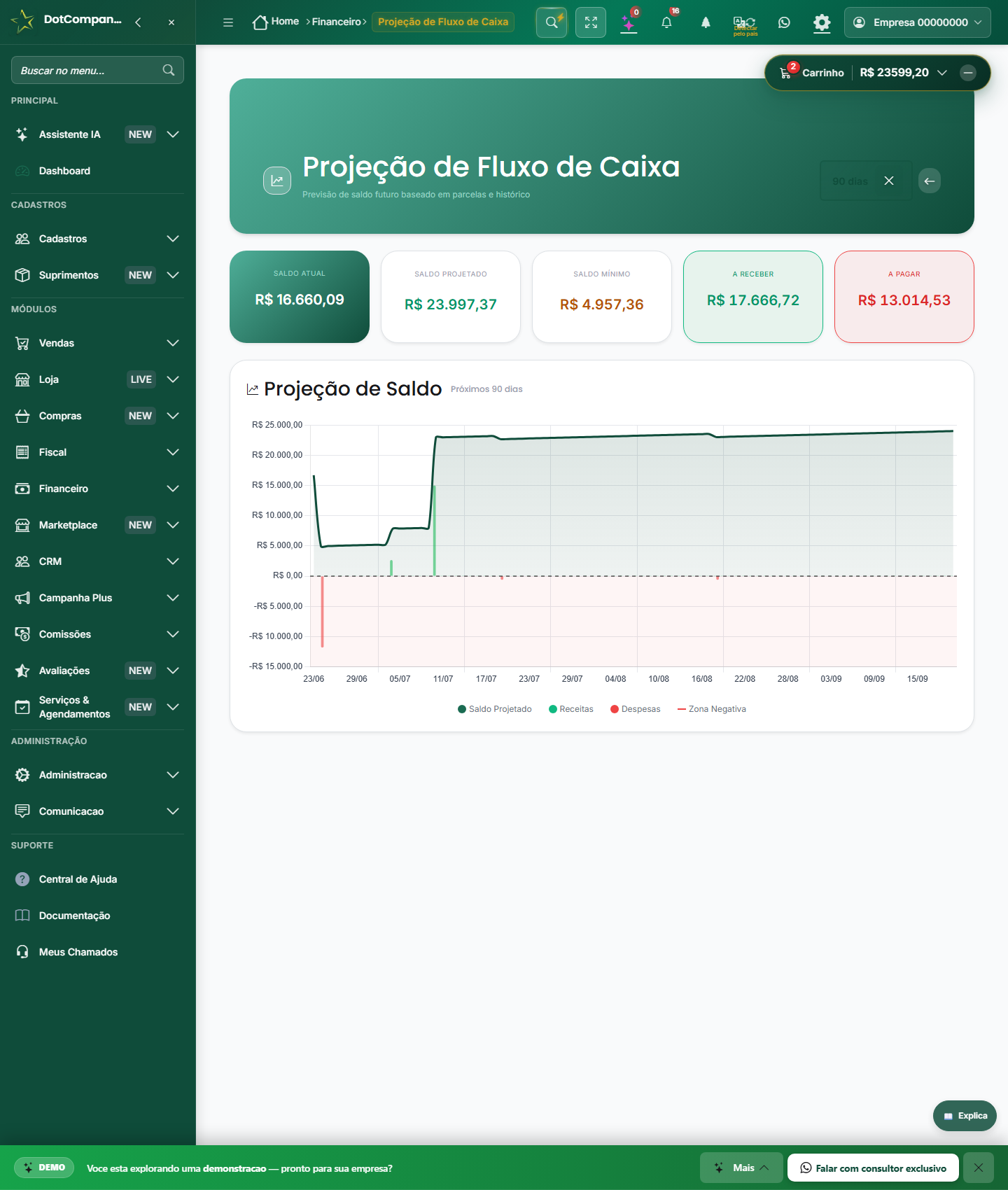The height and width of the screenshot is (1190, 1008).
Task: Expand the Financeiro submenu chevron
Action: (x=173, y=489)
